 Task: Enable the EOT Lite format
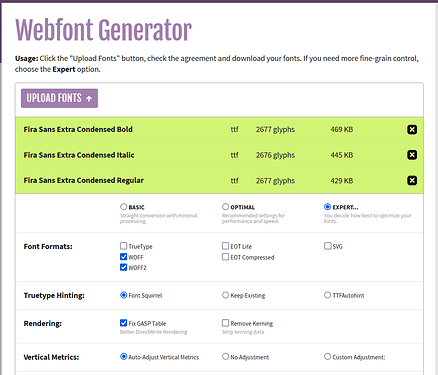(x=226, y=246)
